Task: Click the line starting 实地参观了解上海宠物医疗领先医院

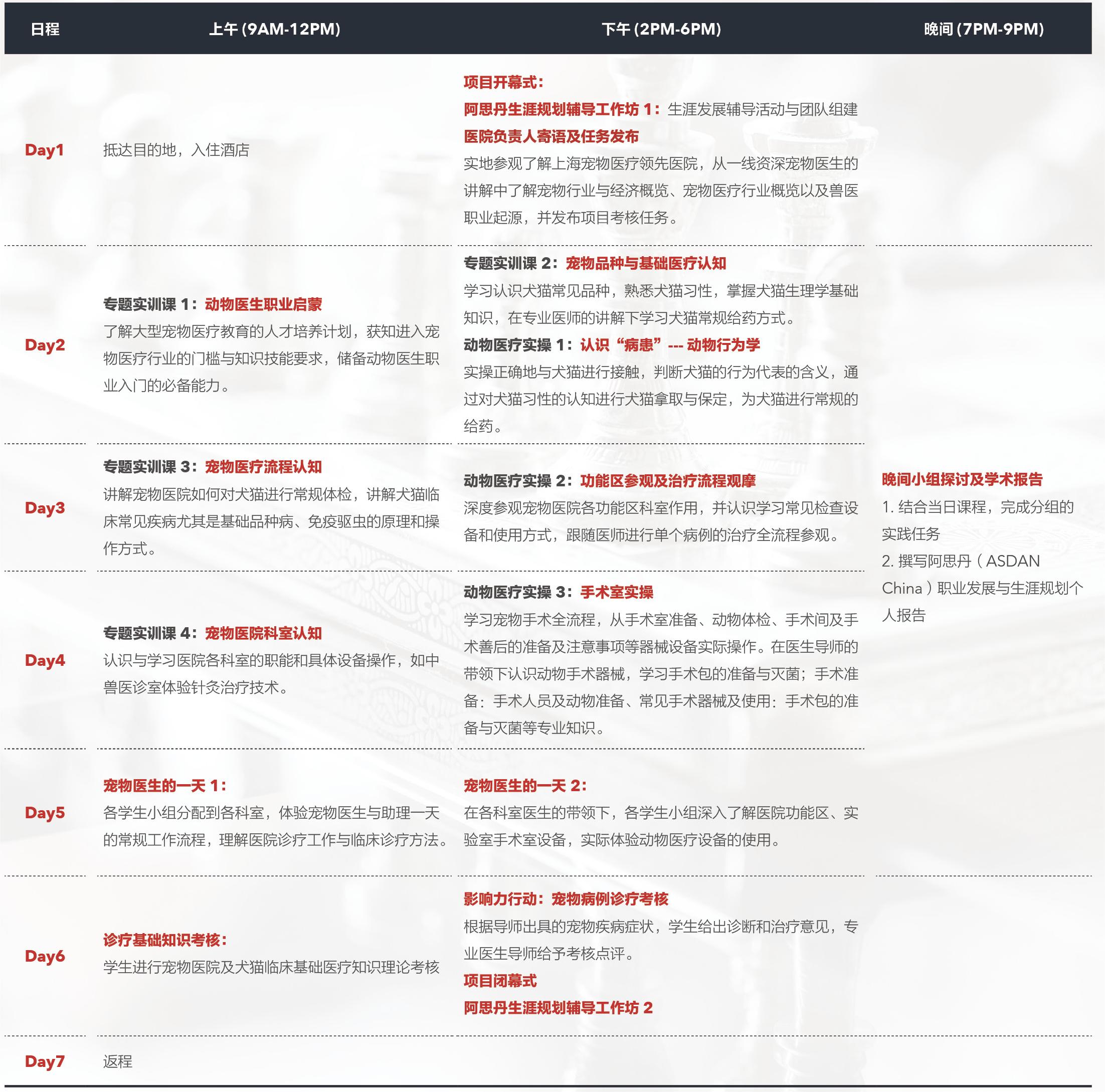Action: (x=661, y=163)
